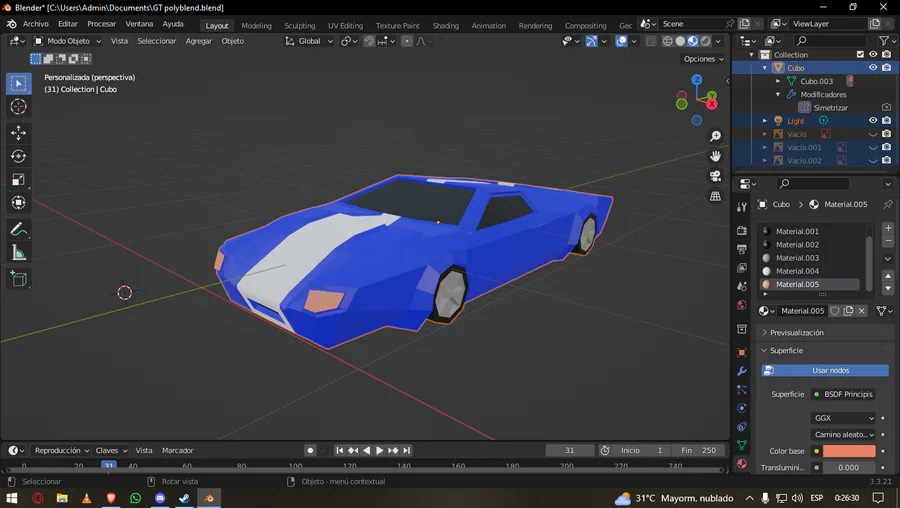
Task: Open World properties tab
Action: pos(742,305)
